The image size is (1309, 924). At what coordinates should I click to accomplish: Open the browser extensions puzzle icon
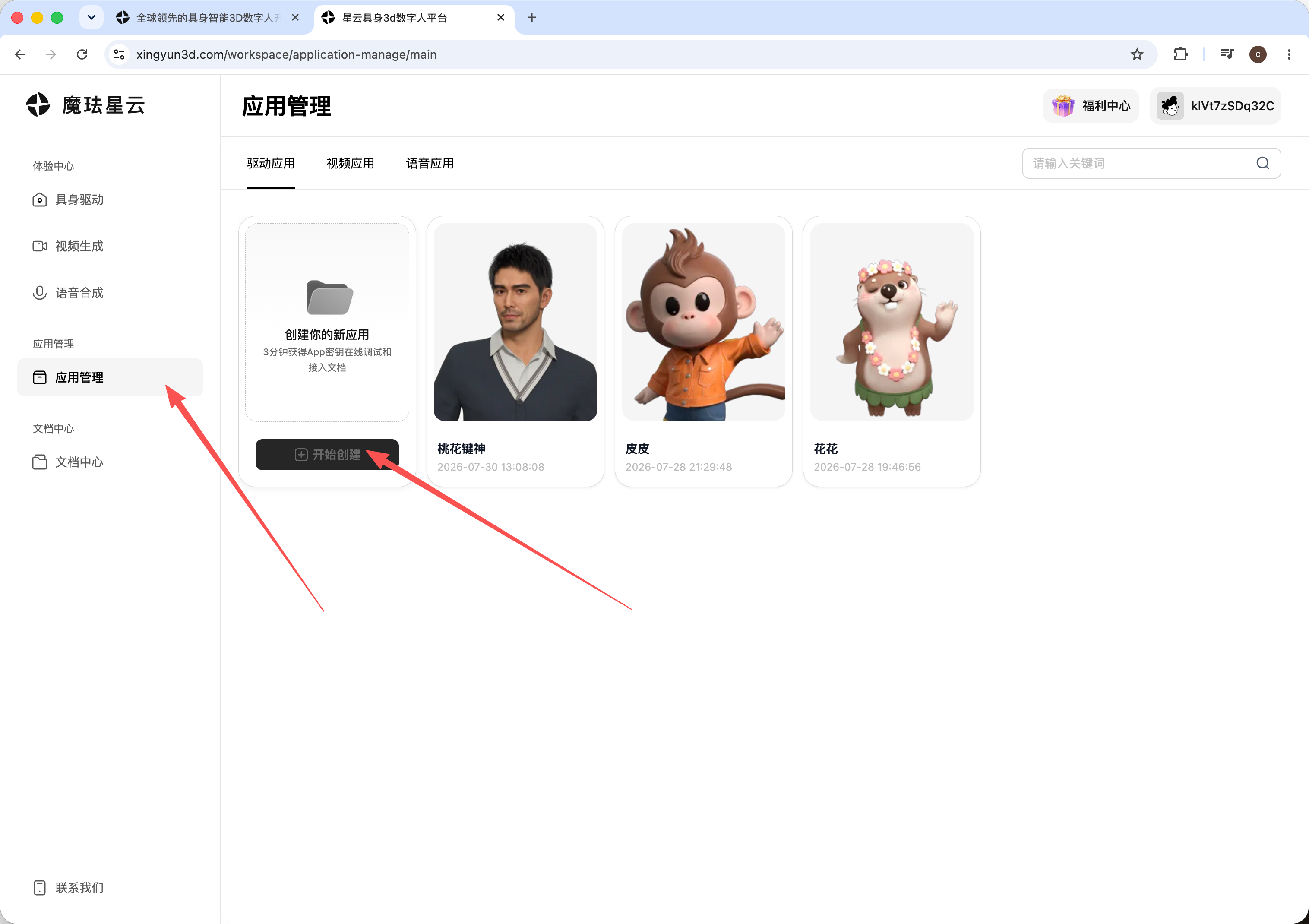coord(1181,54)
